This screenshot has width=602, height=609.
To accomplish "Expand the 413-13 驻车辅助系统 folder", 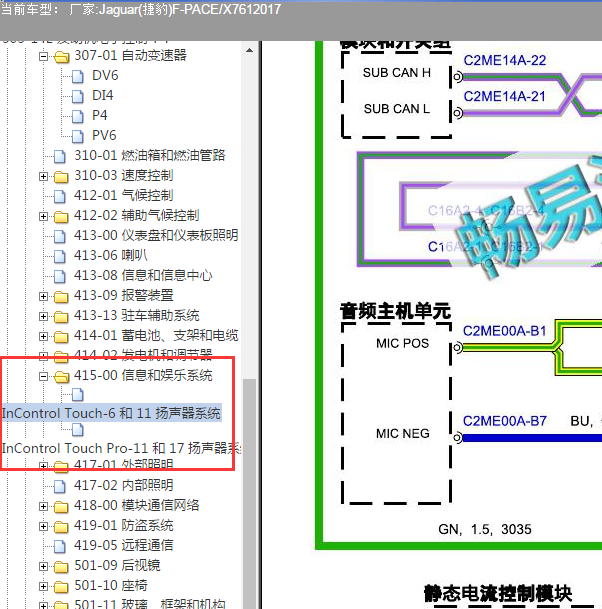I will [x=43, y=317].
